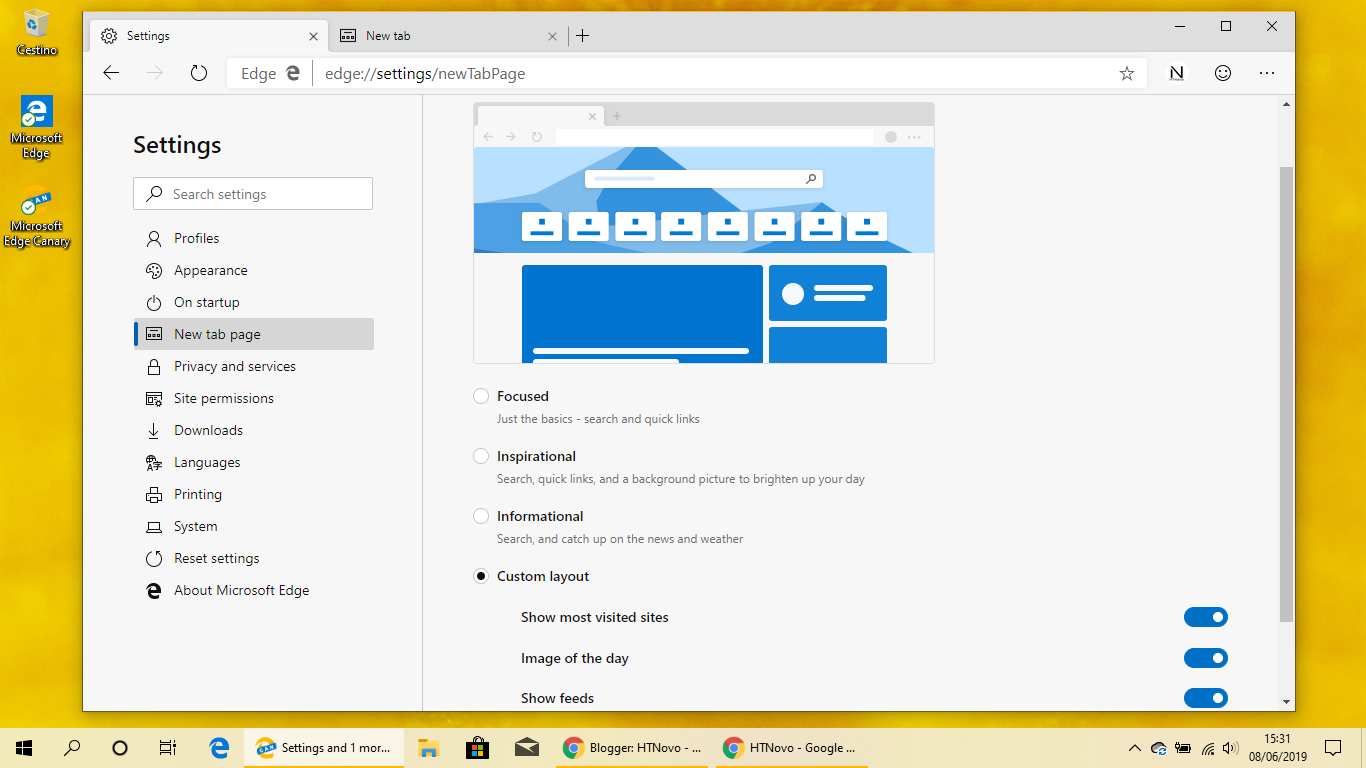Open volume control in system tray
Image resolution: width=1366 pixels, height=768 pixels.
point(1231,748)
